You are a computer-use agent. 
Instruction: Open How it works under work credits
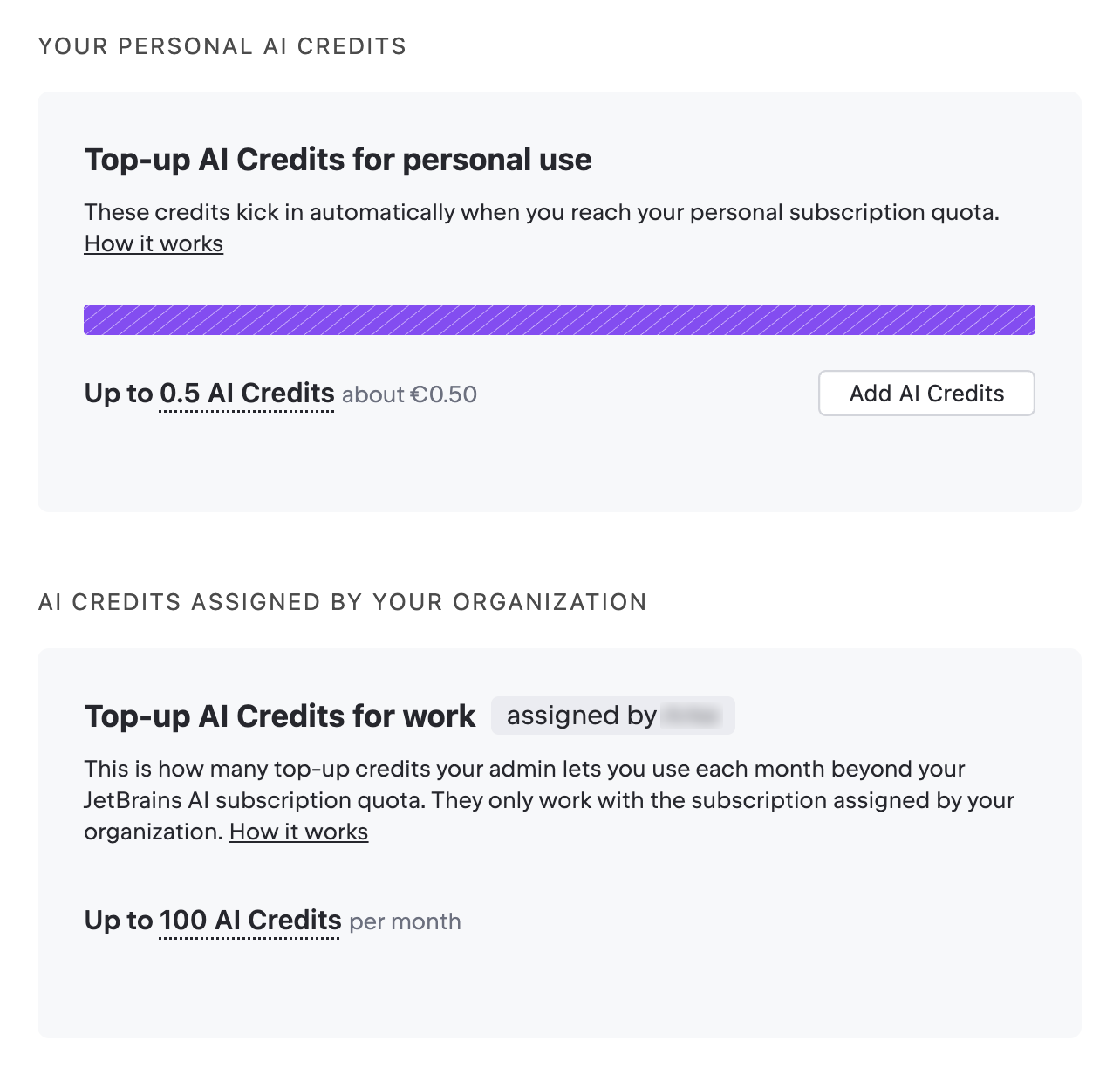click(x=297, y=832)
